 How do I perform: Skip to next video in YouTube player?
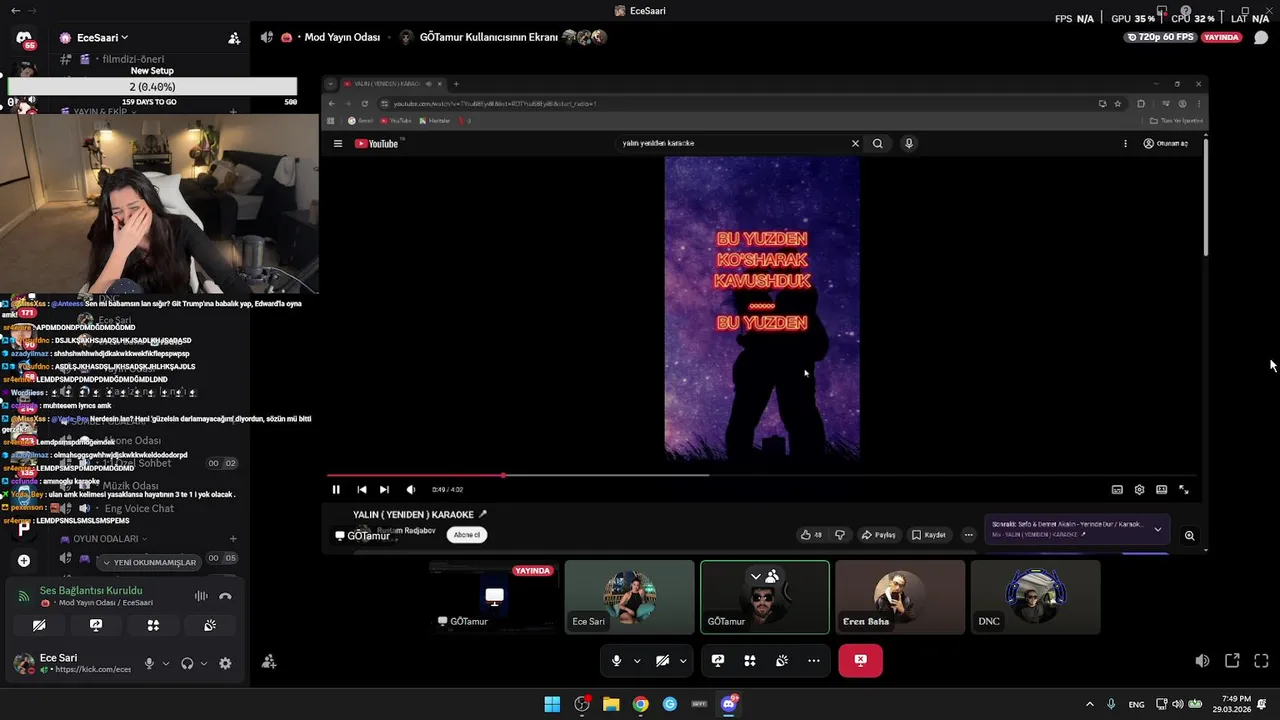pos(384,489)
